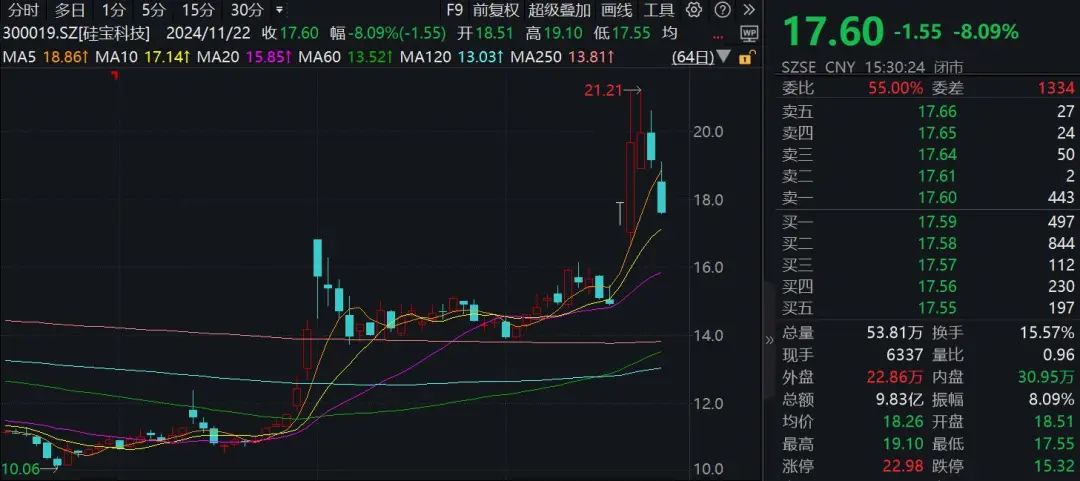Open the F9 deep data button

coord(455,10)
